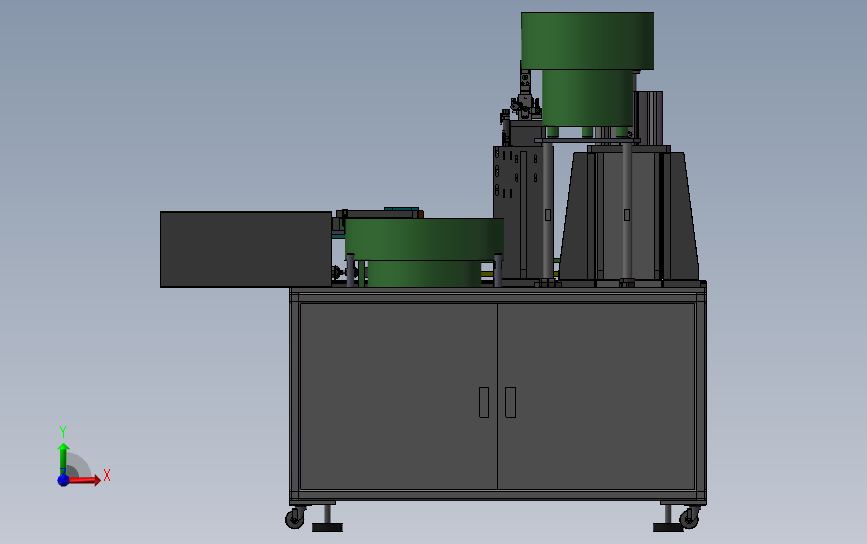Select the right cabinet door panel

(x=596, y=396)
